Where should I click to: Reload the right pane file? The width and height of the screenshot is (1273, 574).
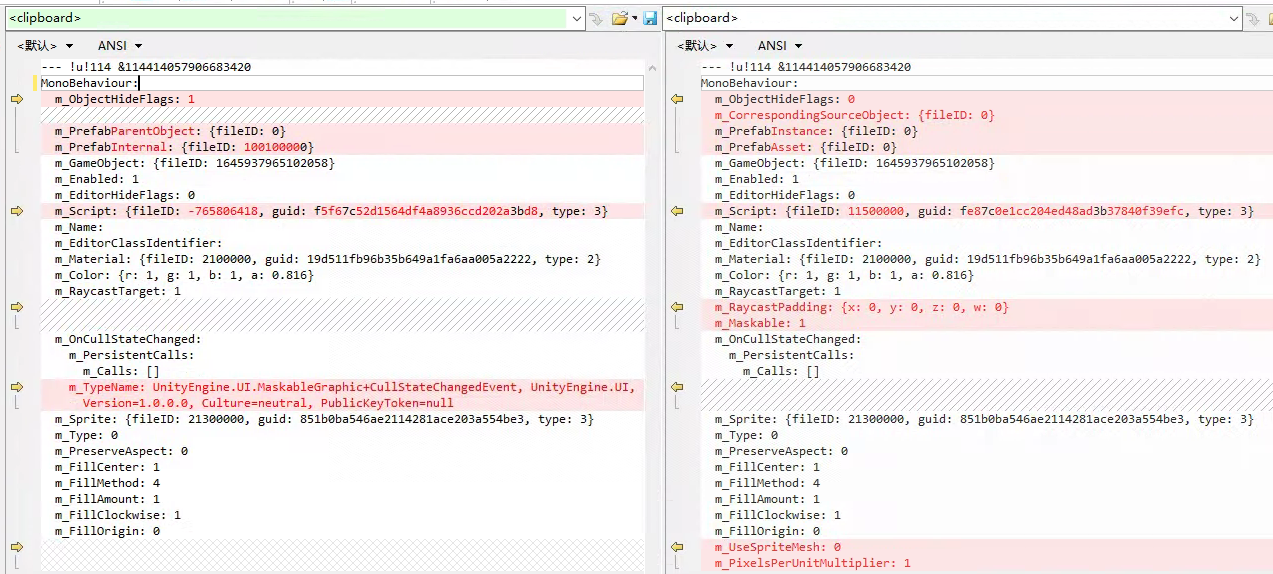[x=1252, y=18]
